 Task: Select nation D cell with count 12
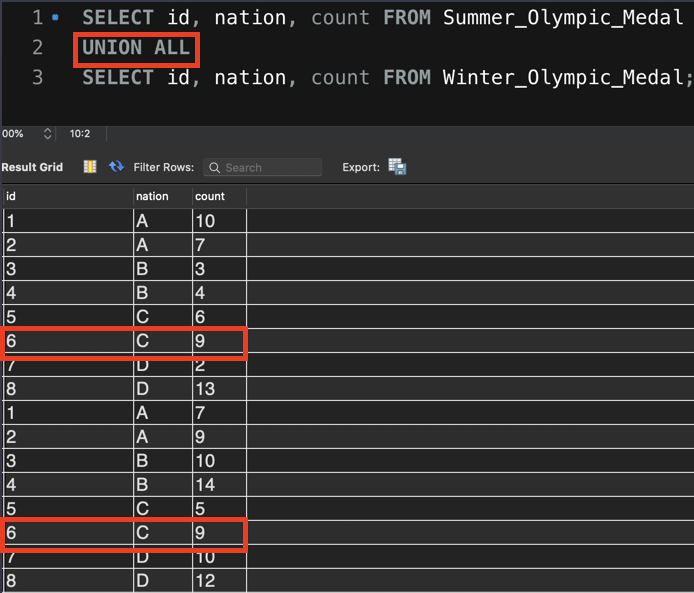click(x=163, y=581)
